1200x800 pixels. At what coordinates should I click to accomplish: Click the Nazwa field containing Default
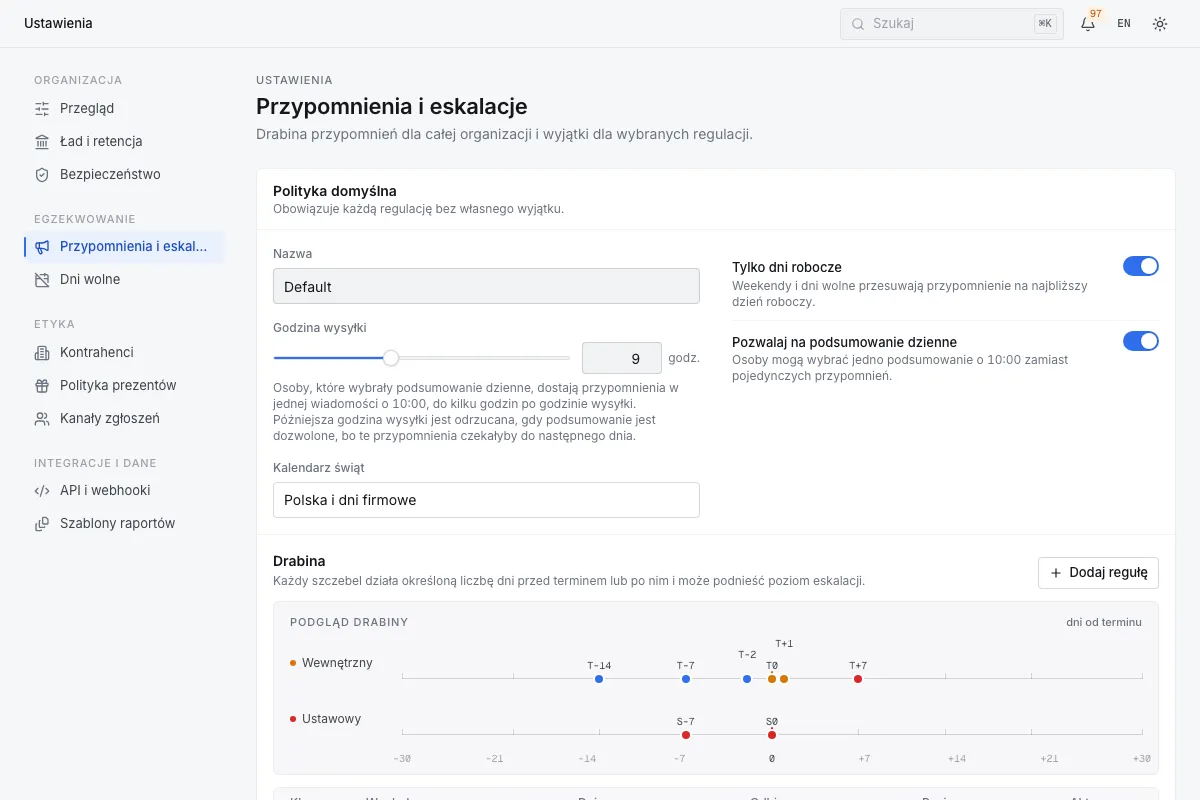pos(486,286)
